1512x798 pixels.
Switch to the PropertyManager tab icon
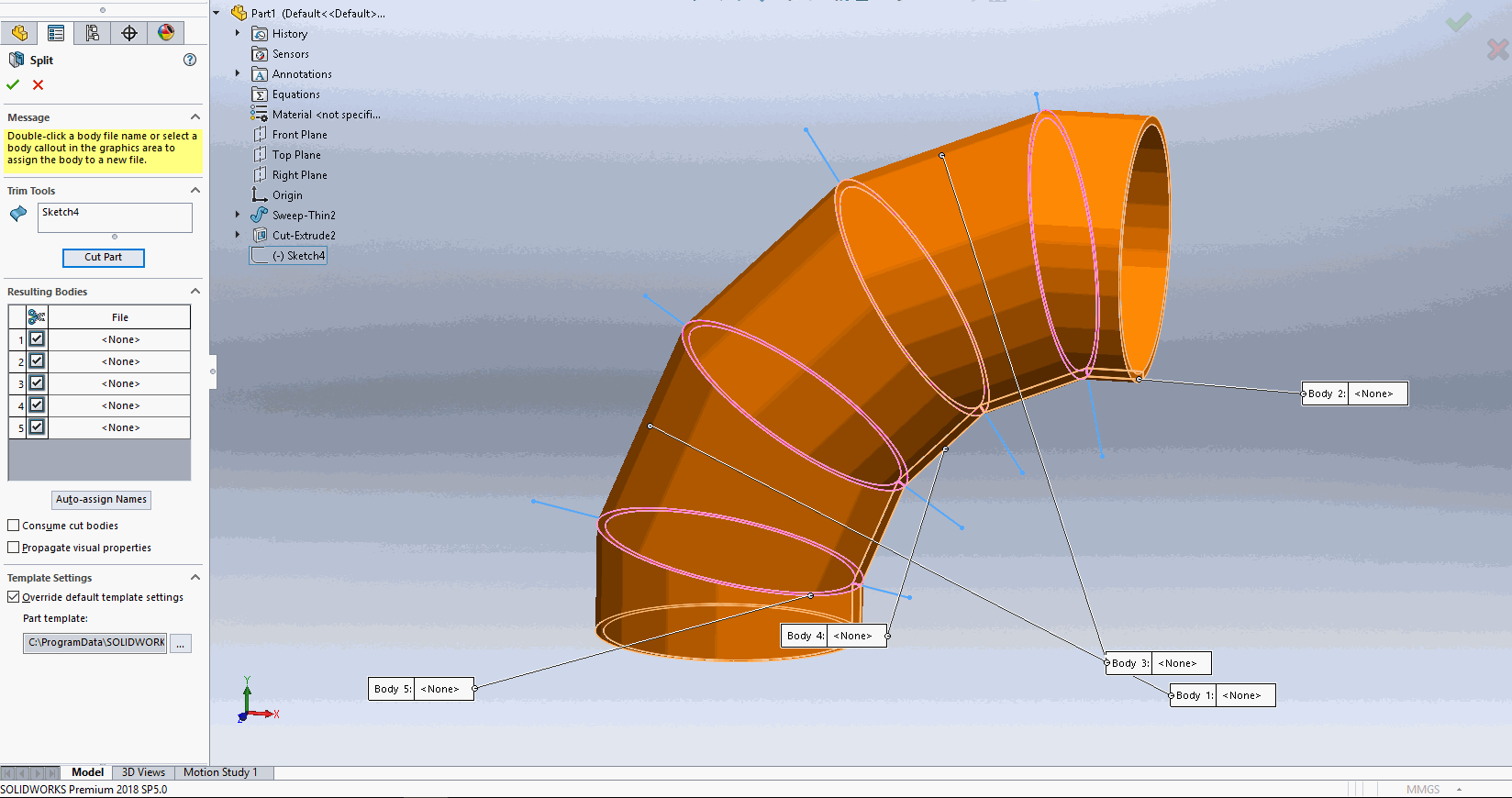point(56,33)
